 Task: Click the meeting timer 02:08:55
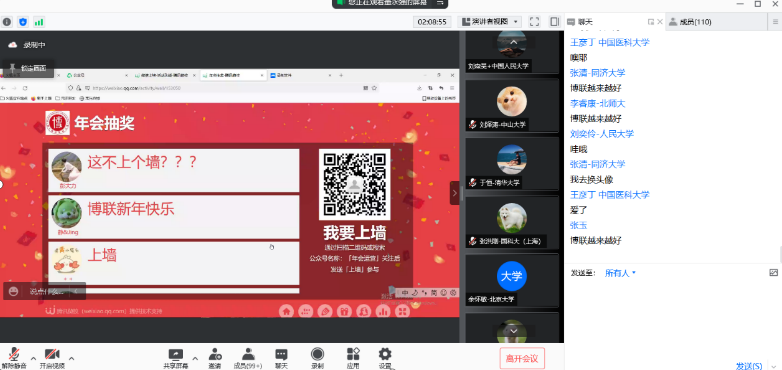432,22
